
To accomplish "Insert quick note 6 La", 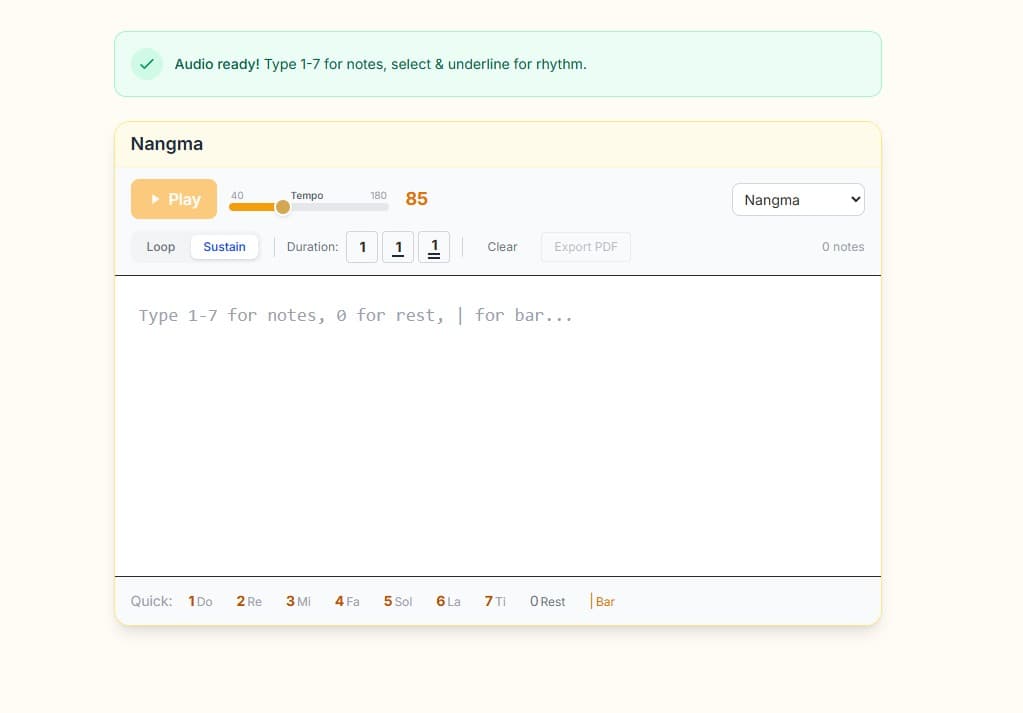I will tap(448, 601).
